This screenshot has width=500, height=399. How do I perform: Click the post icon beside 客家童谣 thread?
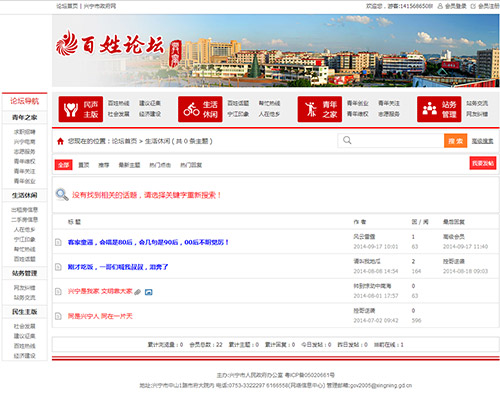(58, 242)
